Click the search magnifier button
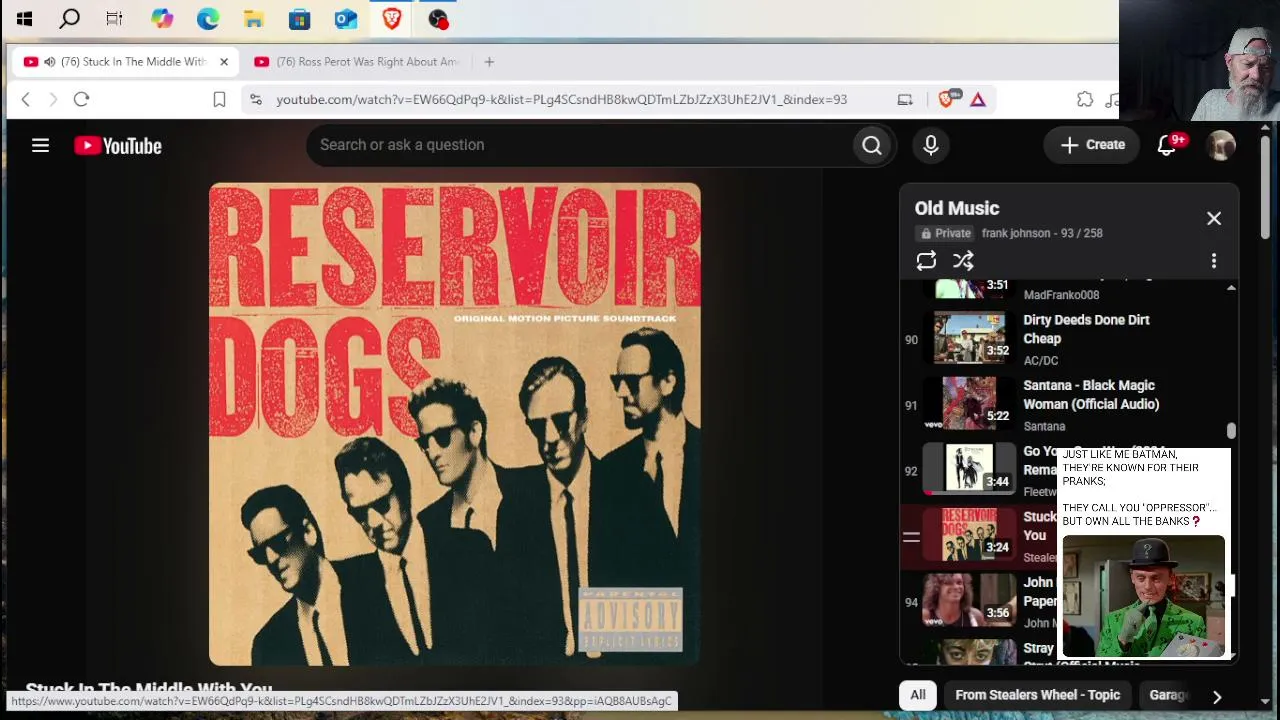 click(x=872, y=145)
